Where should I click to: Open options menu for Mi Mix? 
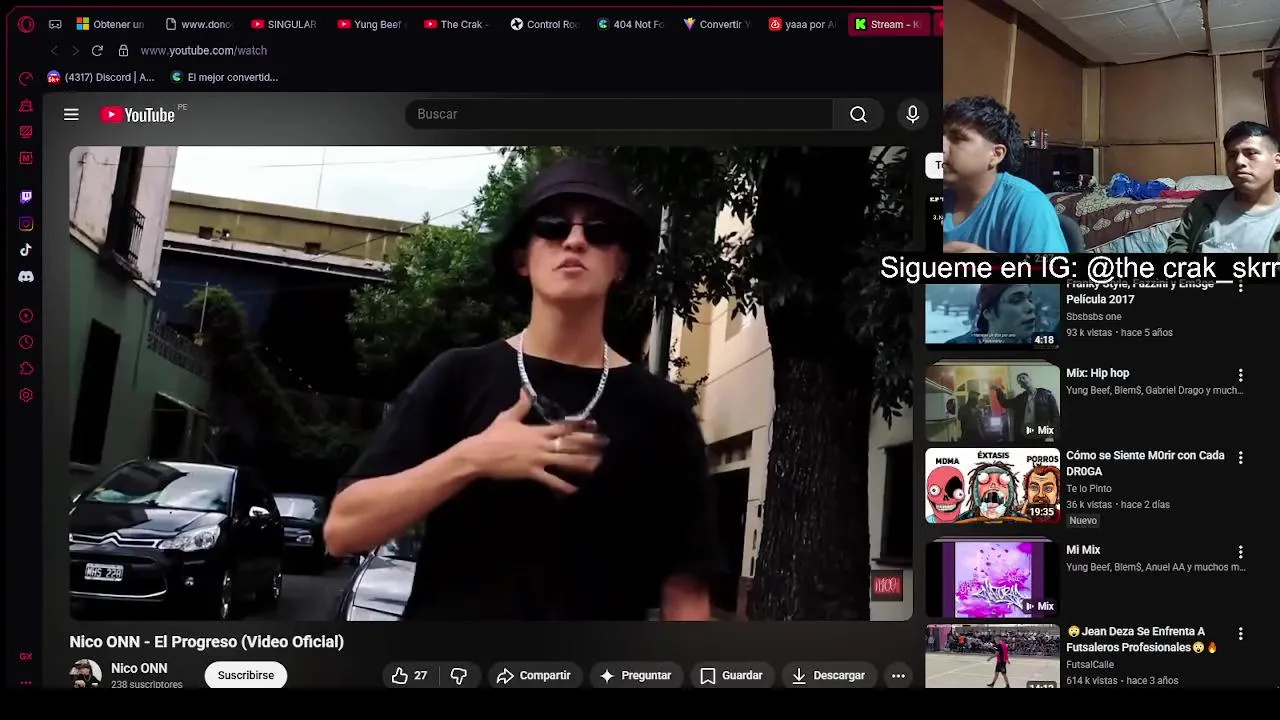tap(1240, 552)
